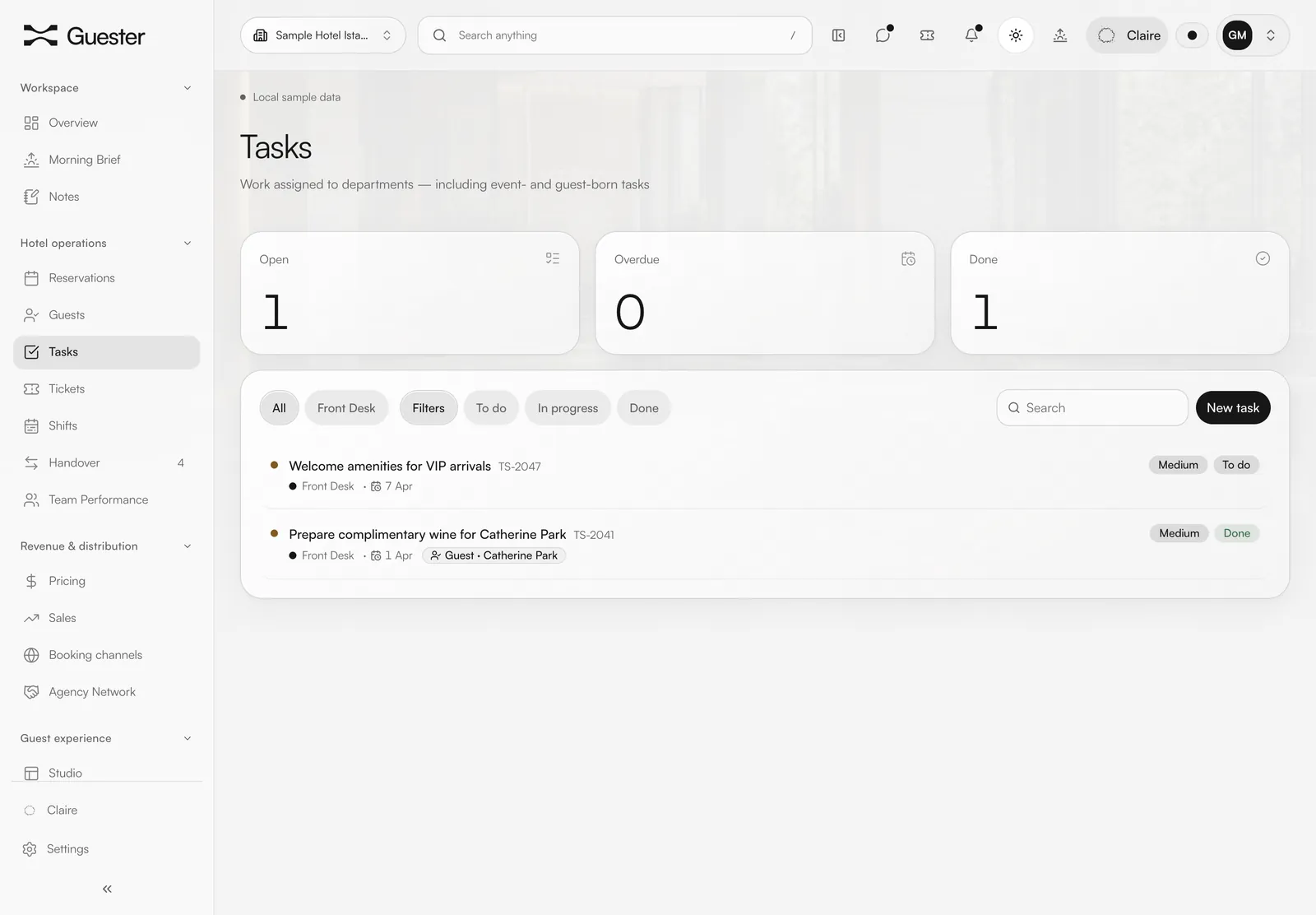Collapse the sidebar with double chevron
The width and height of the screenshot is (1316, 915).
107,889
